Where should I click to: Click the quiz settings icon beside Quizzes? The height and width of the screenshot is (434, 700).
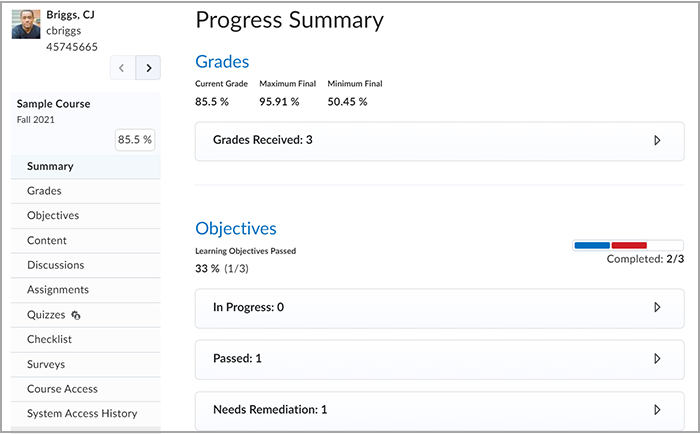[x=76, y=315]
